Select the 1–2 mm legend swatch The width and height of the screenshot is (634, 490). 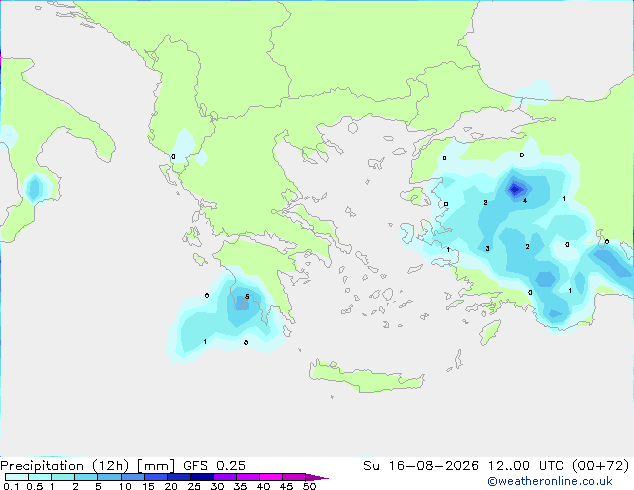point(63,477)
